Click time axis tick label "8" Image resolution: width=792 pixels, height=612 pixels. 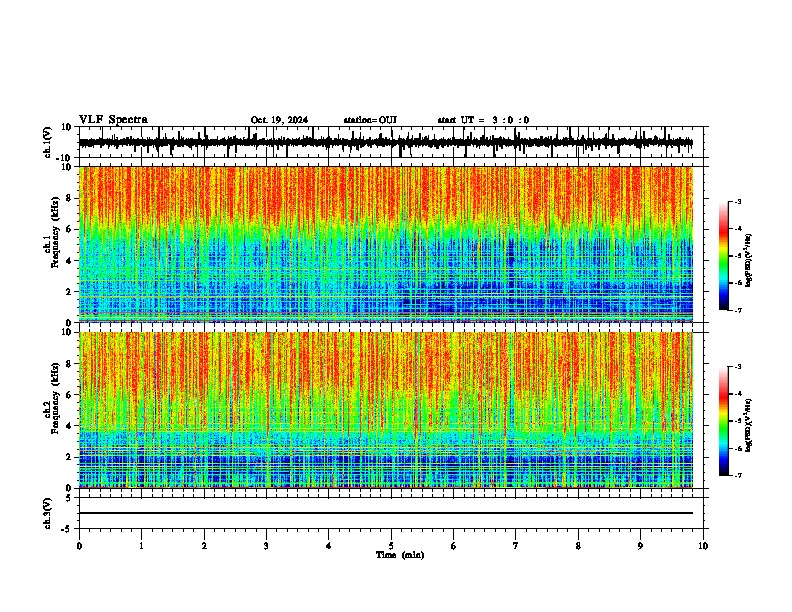click(x=578, y=546)
